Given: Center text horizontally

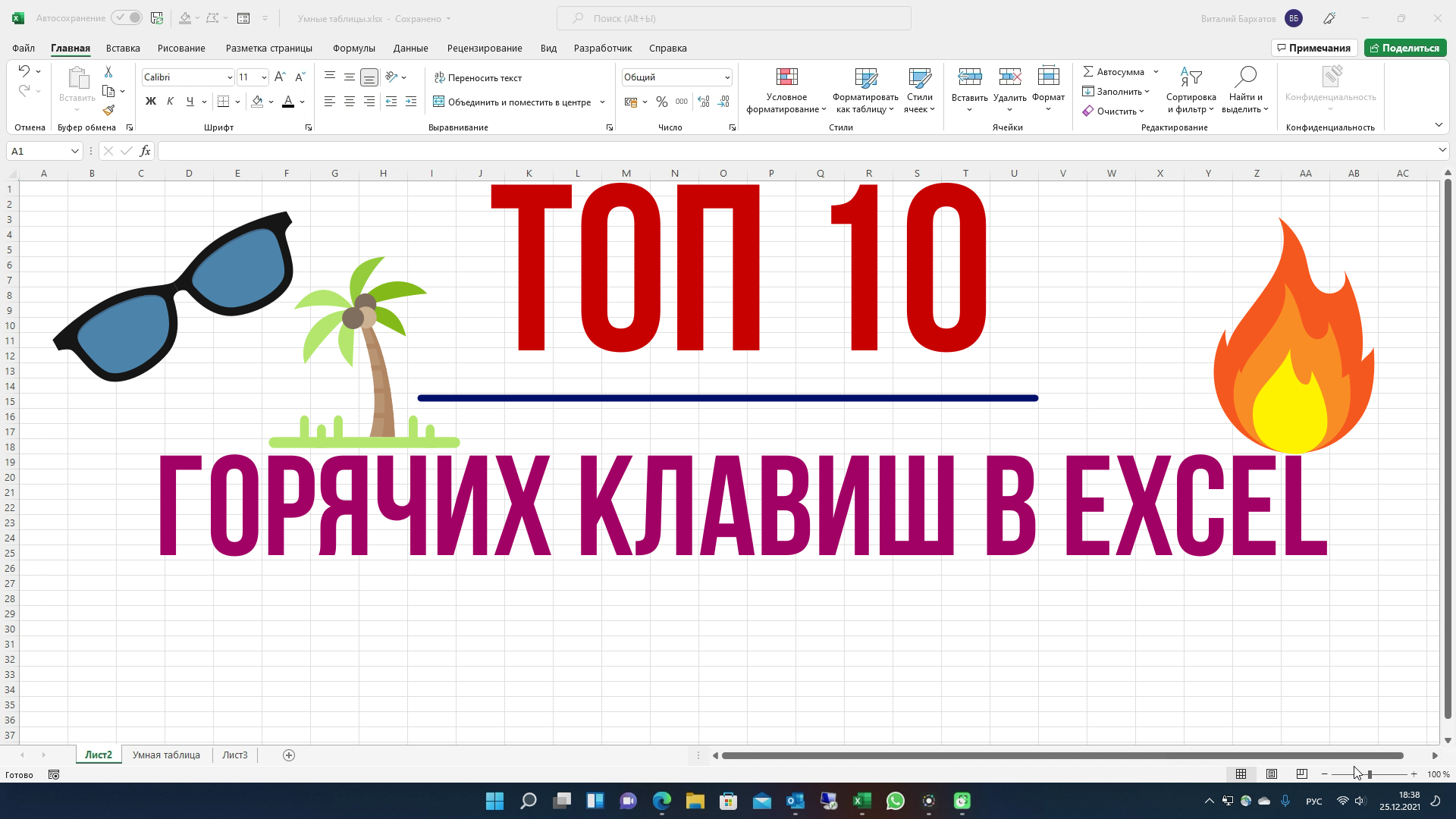Looking at the screenshot, I should [x=350, y=102].
